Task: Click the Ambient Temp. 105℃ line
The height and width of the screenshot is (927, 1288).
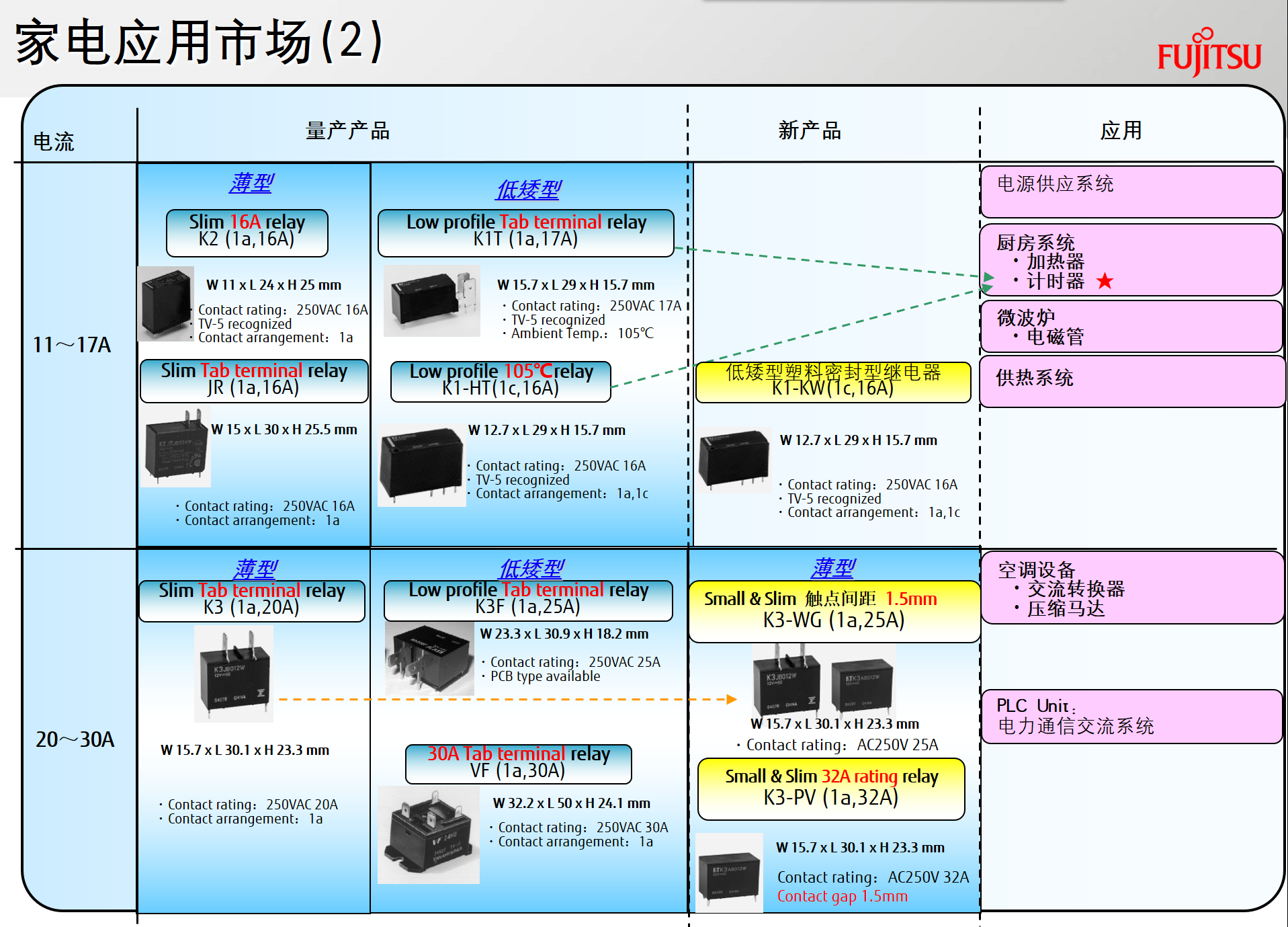Action: pos(578,333)
